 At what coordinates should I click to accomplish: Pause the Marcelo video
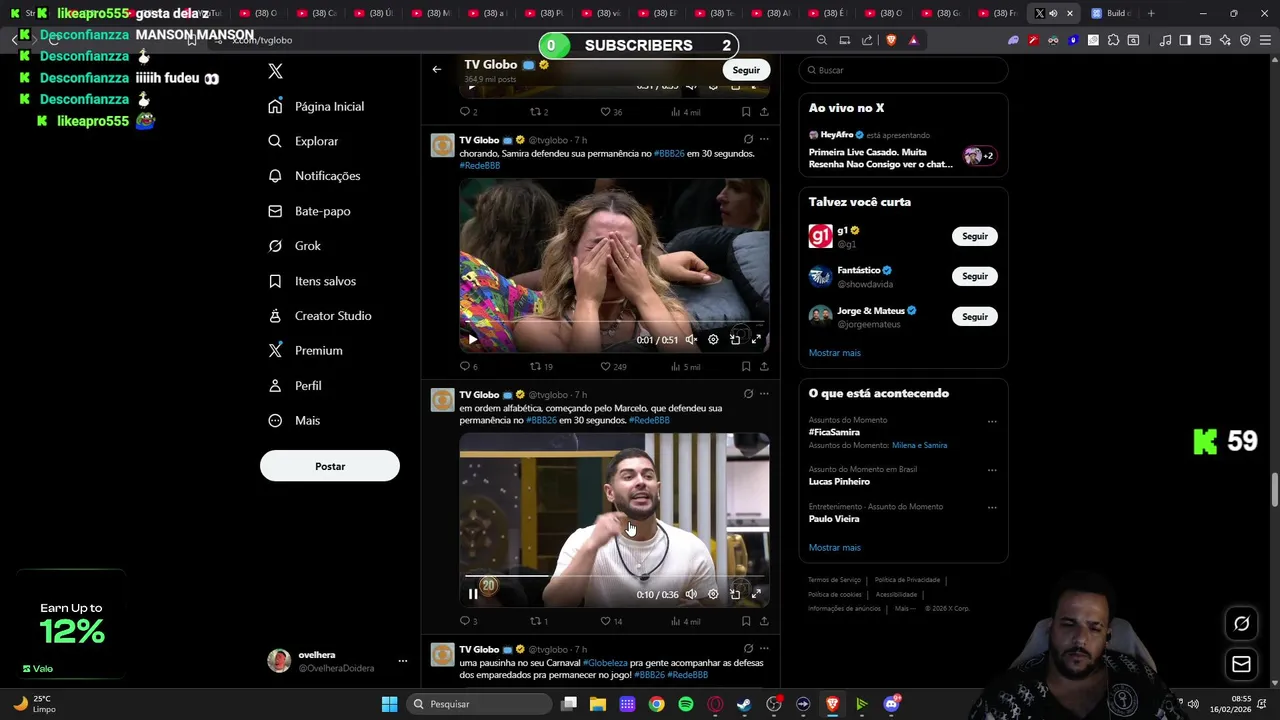coord(473,594)
